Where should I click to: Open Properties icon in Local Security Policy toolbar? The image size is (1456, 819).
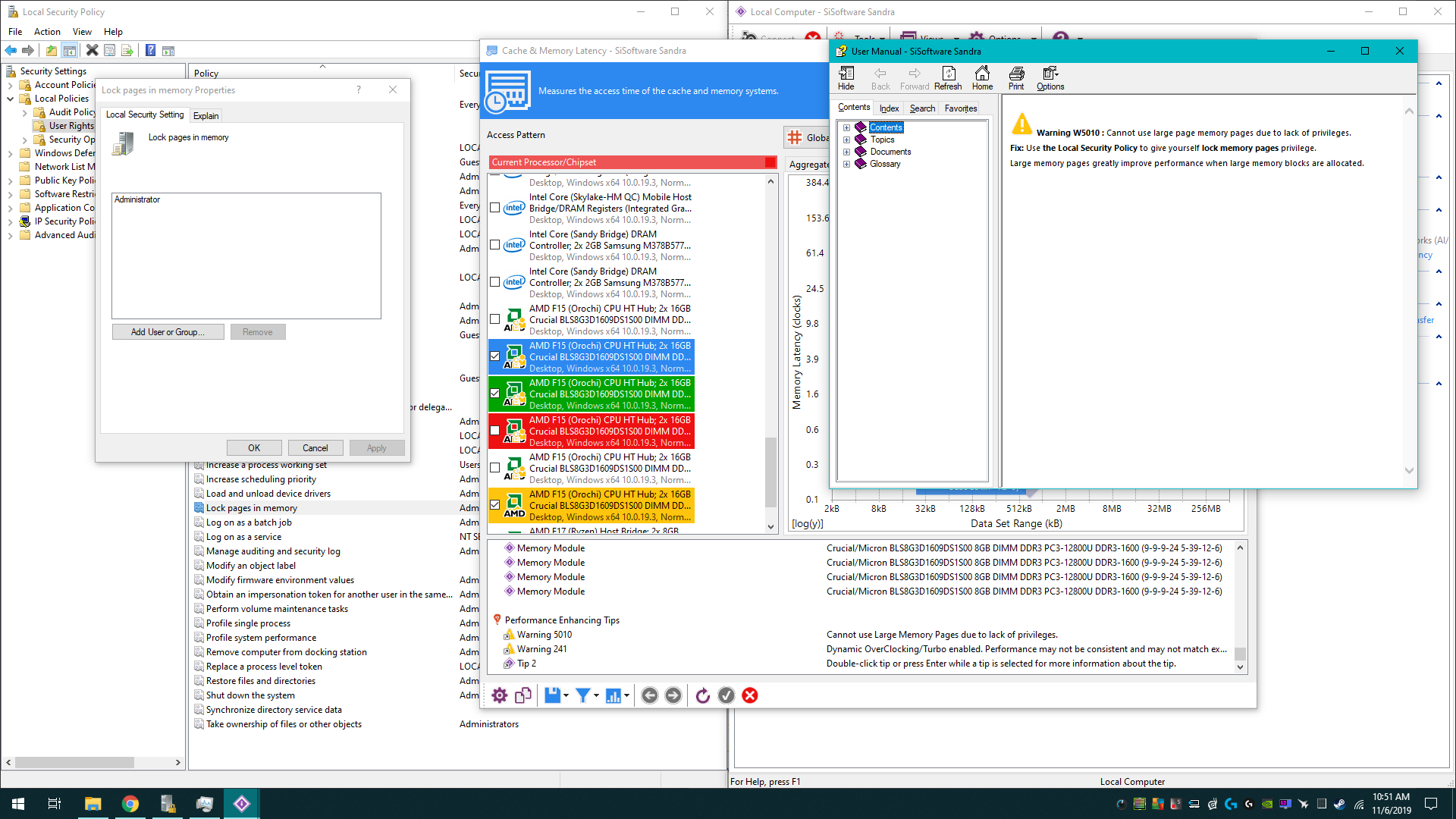(110, 51)
